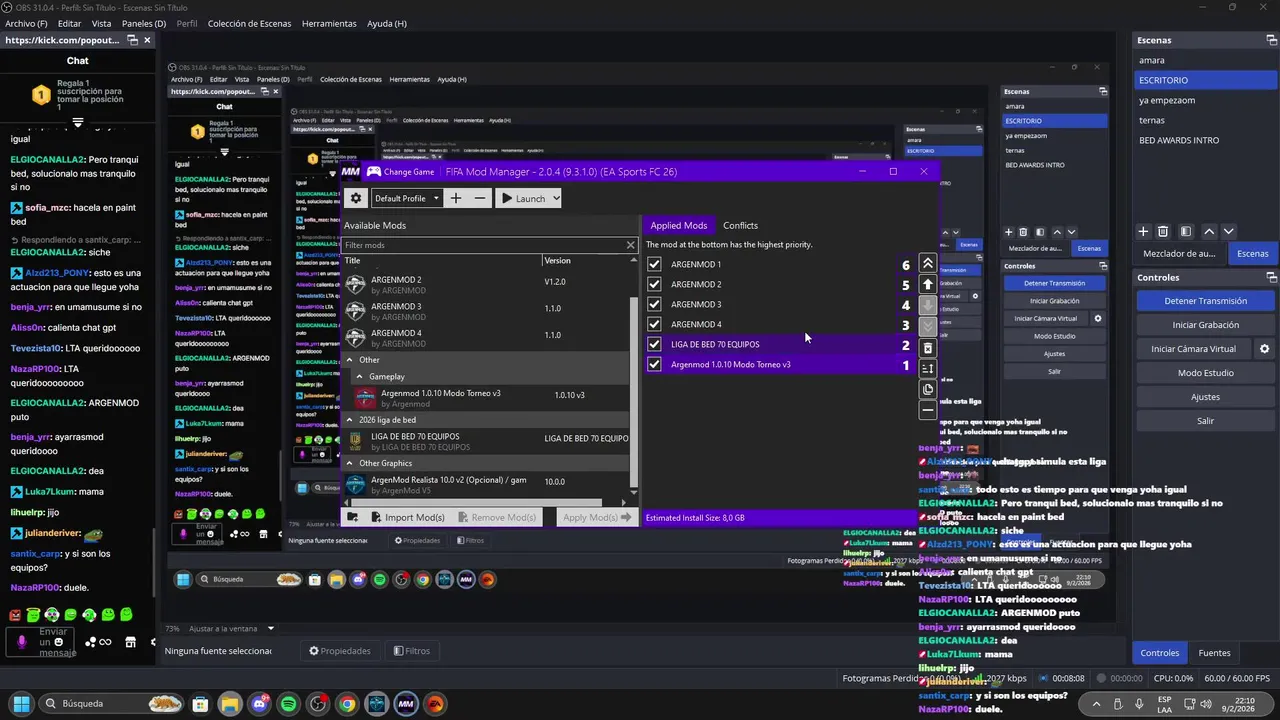Click mods folder icon beside Import Mod(s)
The height and width of the screenshot is (720, 1280).
click(x=352, y=517)
